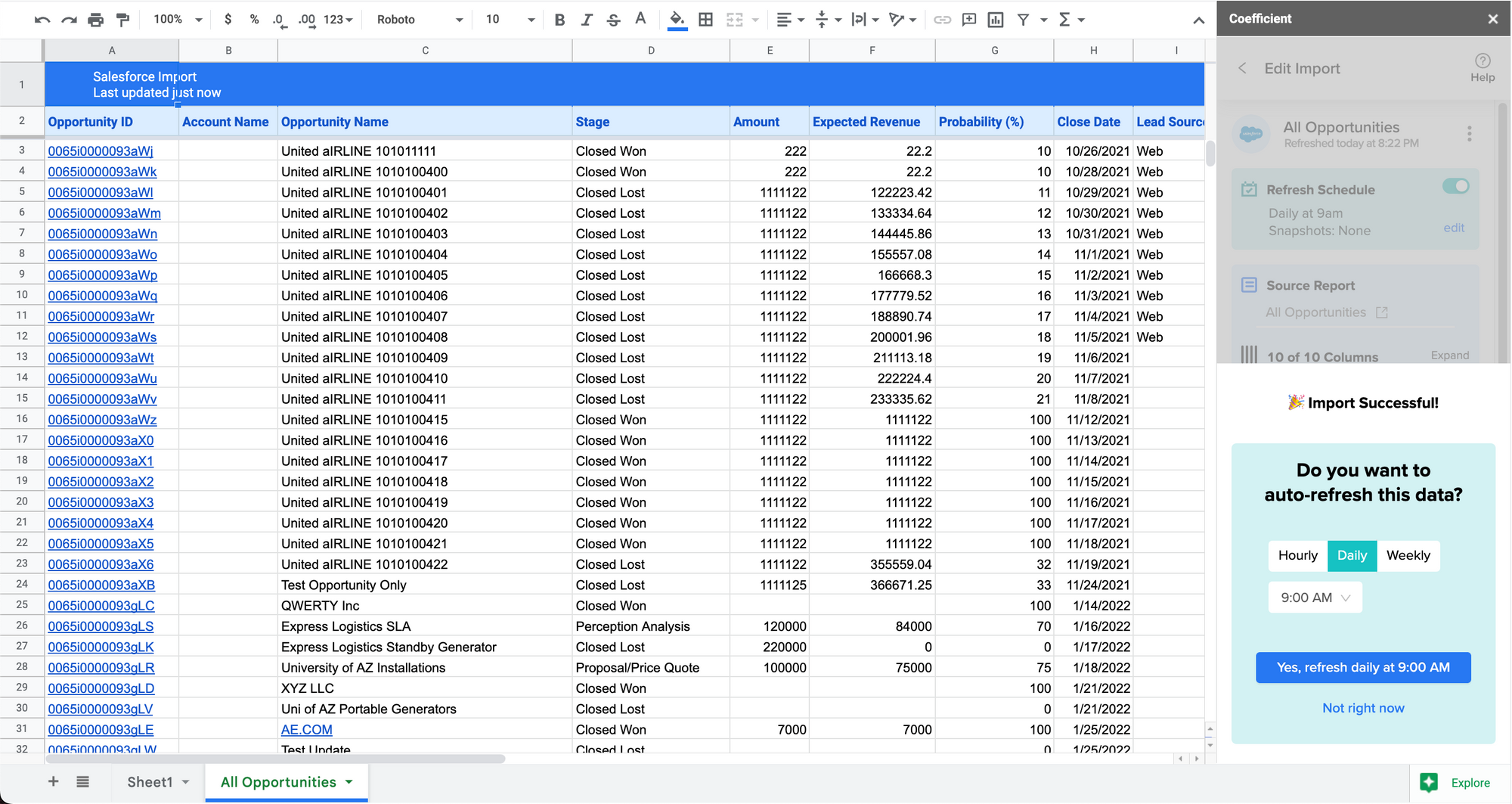Add a comment with the comment icon
Screen dimensions: 1512x804
click(968, 20)
